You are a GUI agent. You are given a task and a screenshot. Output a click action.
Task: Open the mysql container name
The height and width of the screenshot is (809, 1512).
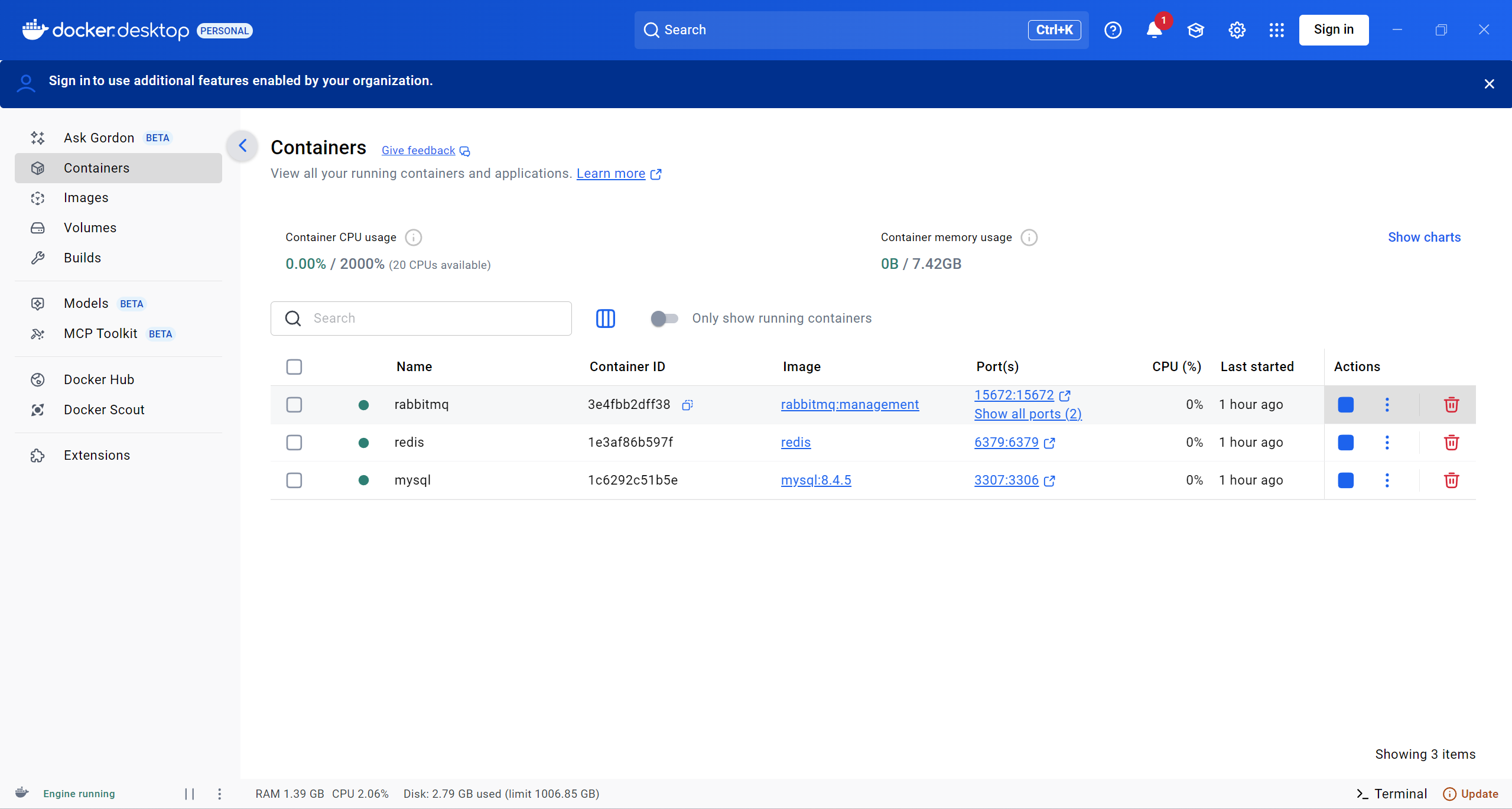click(412, 480)
